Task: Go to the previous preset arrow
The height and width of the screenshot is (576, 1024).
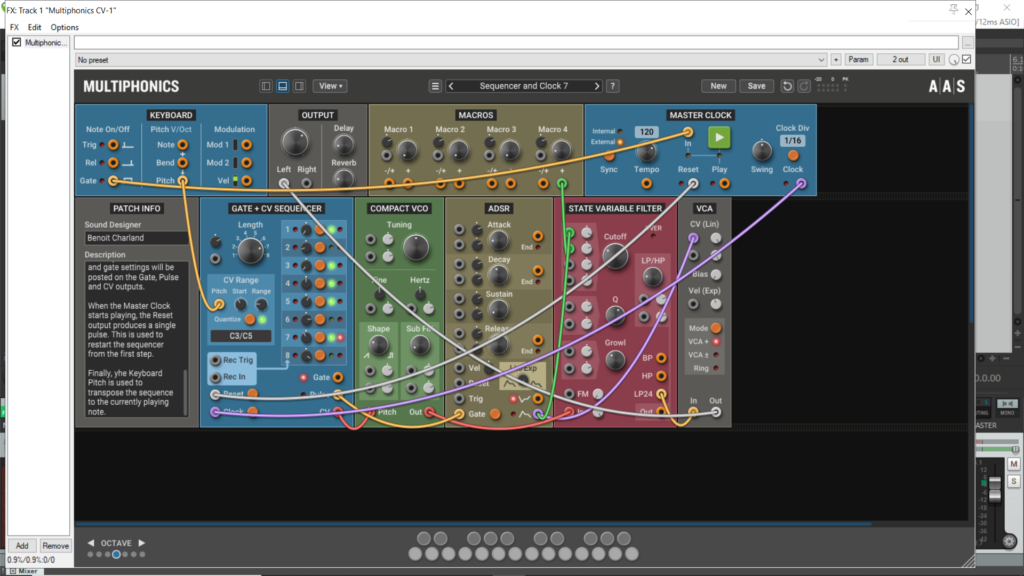Action: pyautogui.click(x=451, y=86)
